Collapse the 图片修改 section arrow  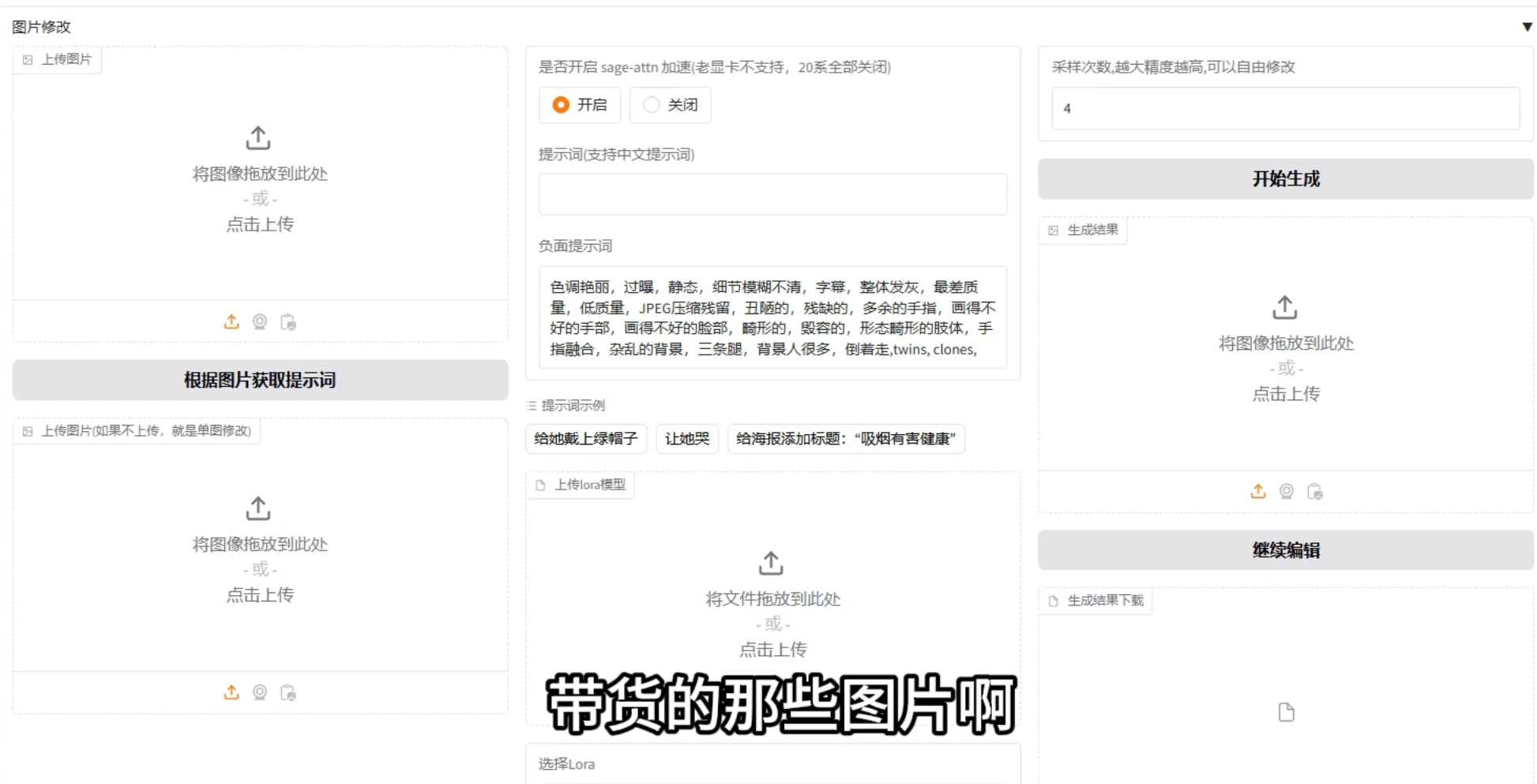tap(1527, 27)
